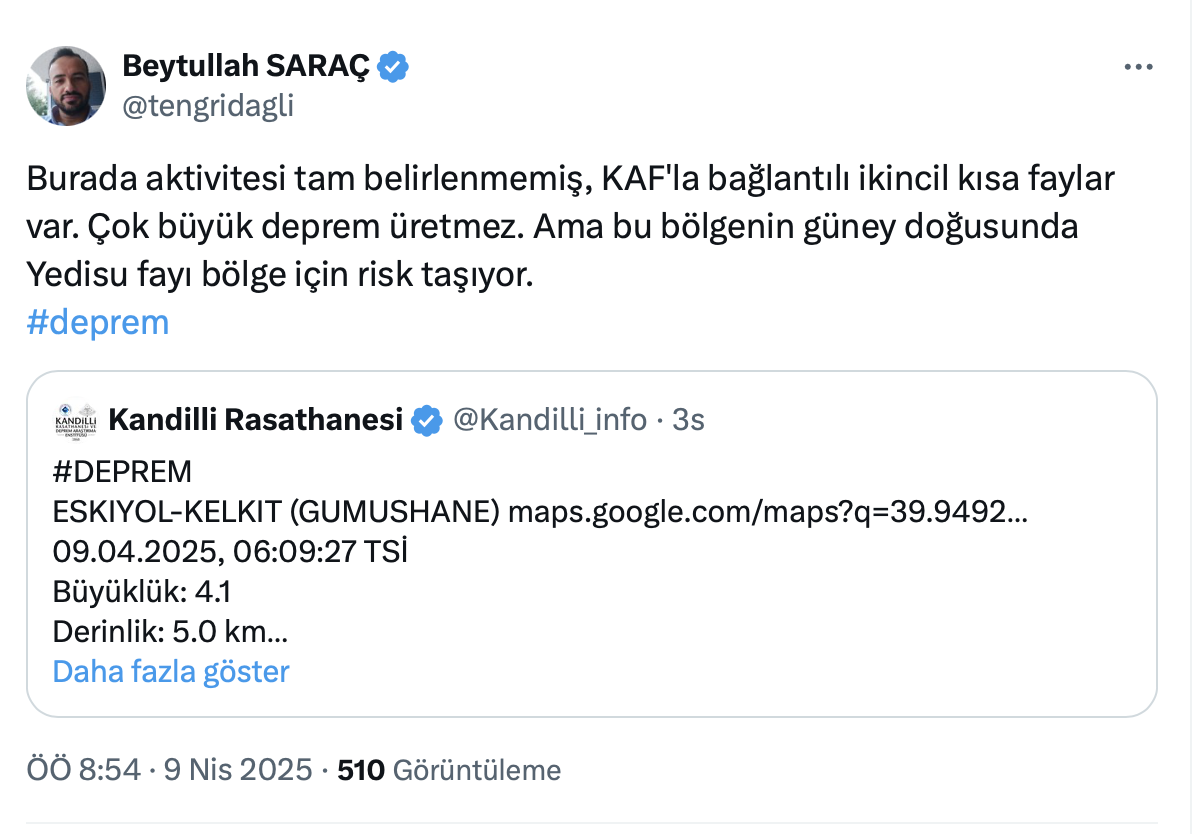The height and width of the screenshot is (834, 1194).
Task: Click the #DEPREM tag in quoted tweet
Action: 121,472
